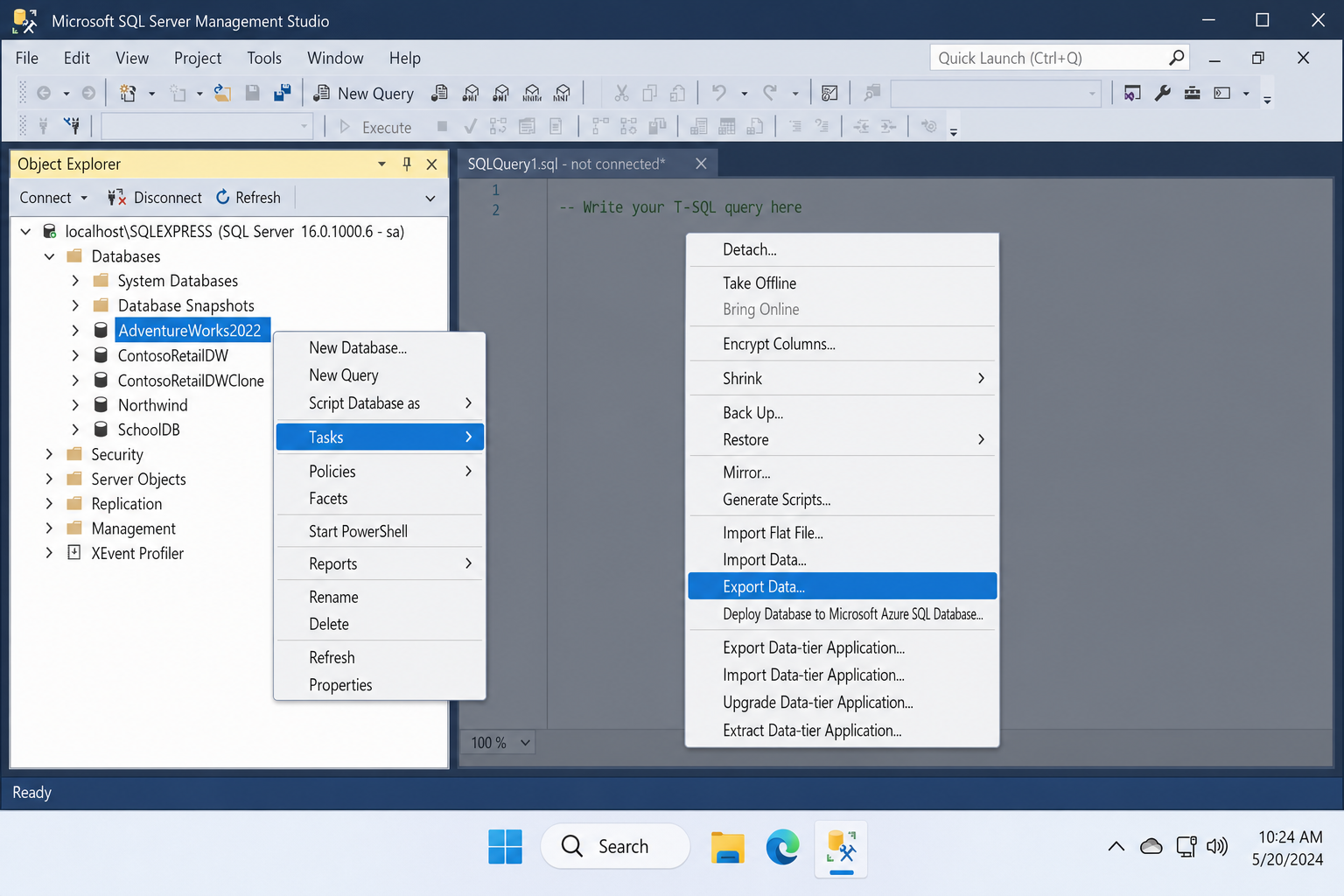1344x896 pixels.
Task: Collapse the localhost\SQLEXPRESS server node
Action: click(25, 232)
